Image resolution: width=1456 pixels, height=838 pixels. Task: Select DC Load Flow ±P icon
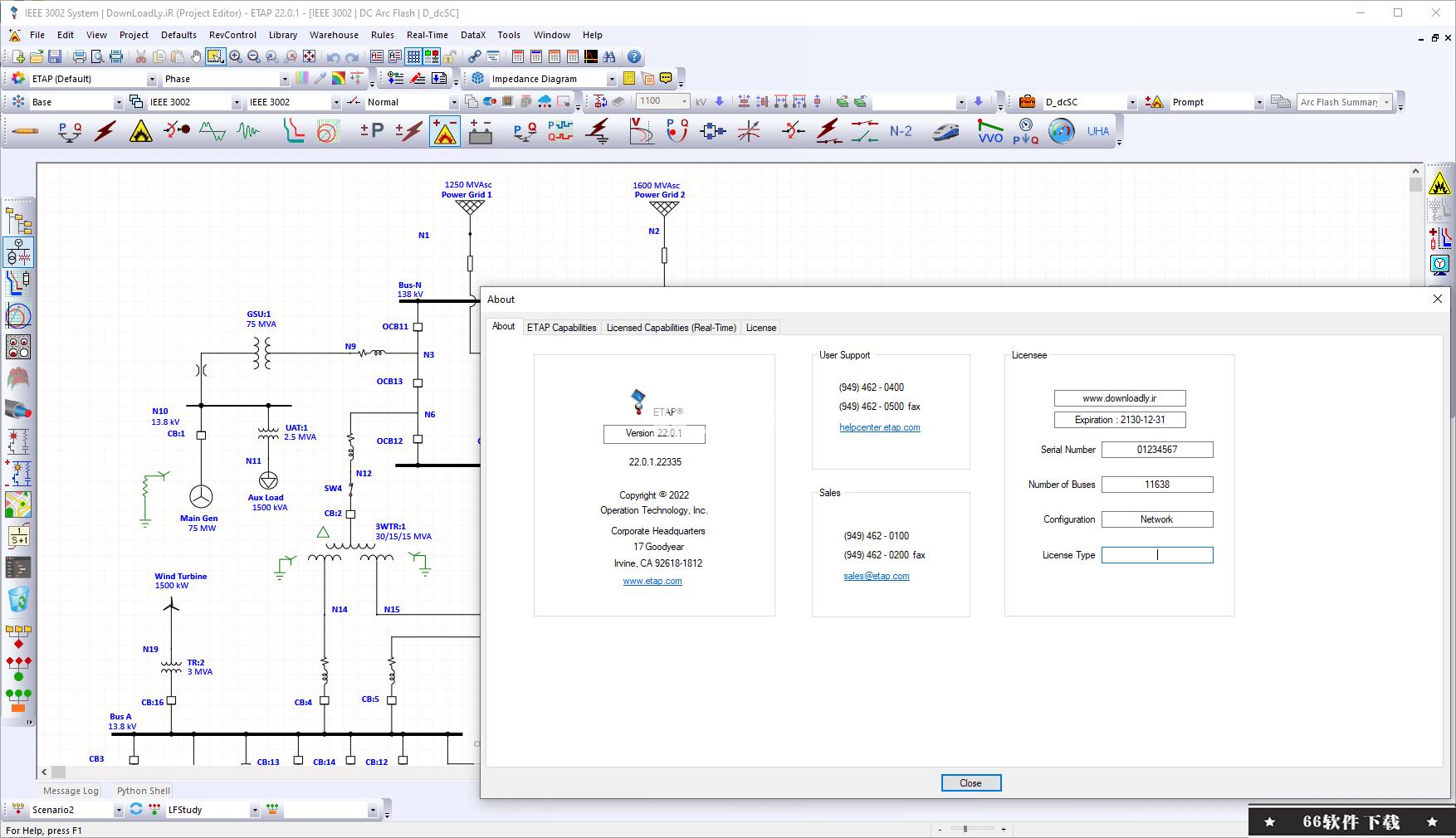[372, 131]
